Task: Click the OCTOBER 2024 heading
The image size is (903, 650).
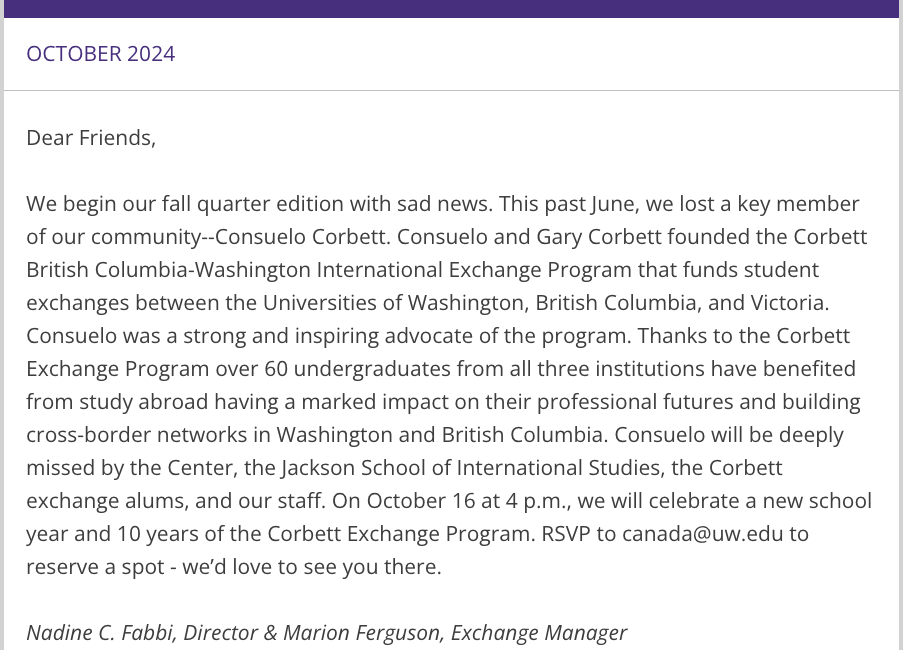Action: (x=101, y=54)
